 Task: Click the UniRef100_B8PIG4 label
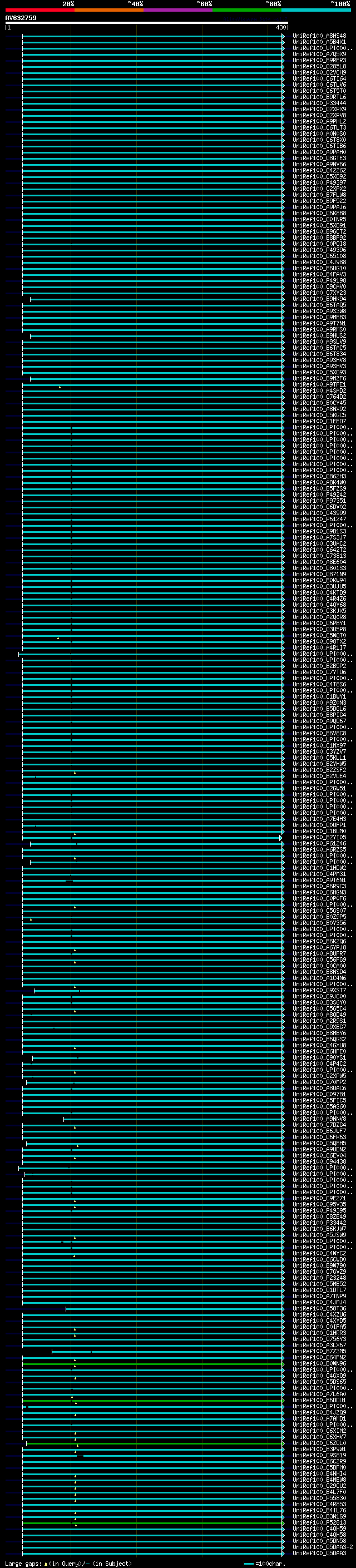click(319, 715)
